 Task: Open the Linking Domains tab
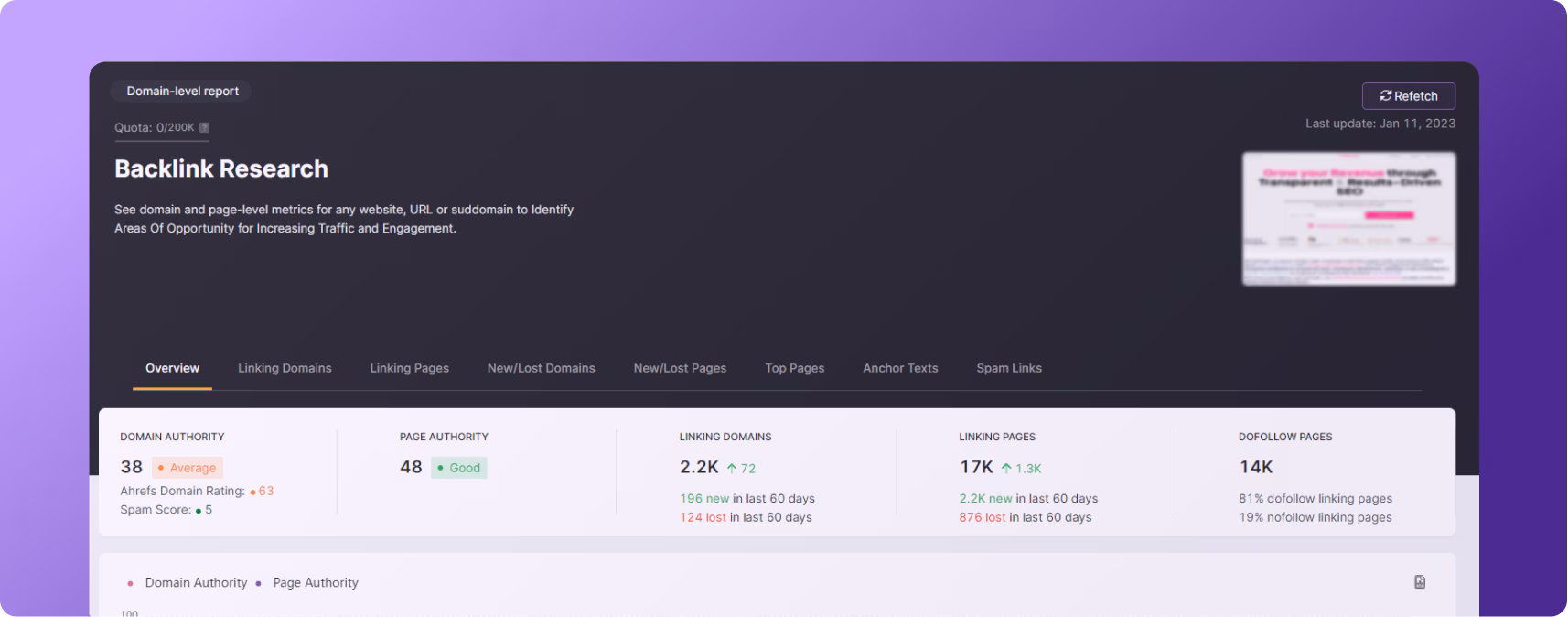[285, 368]
